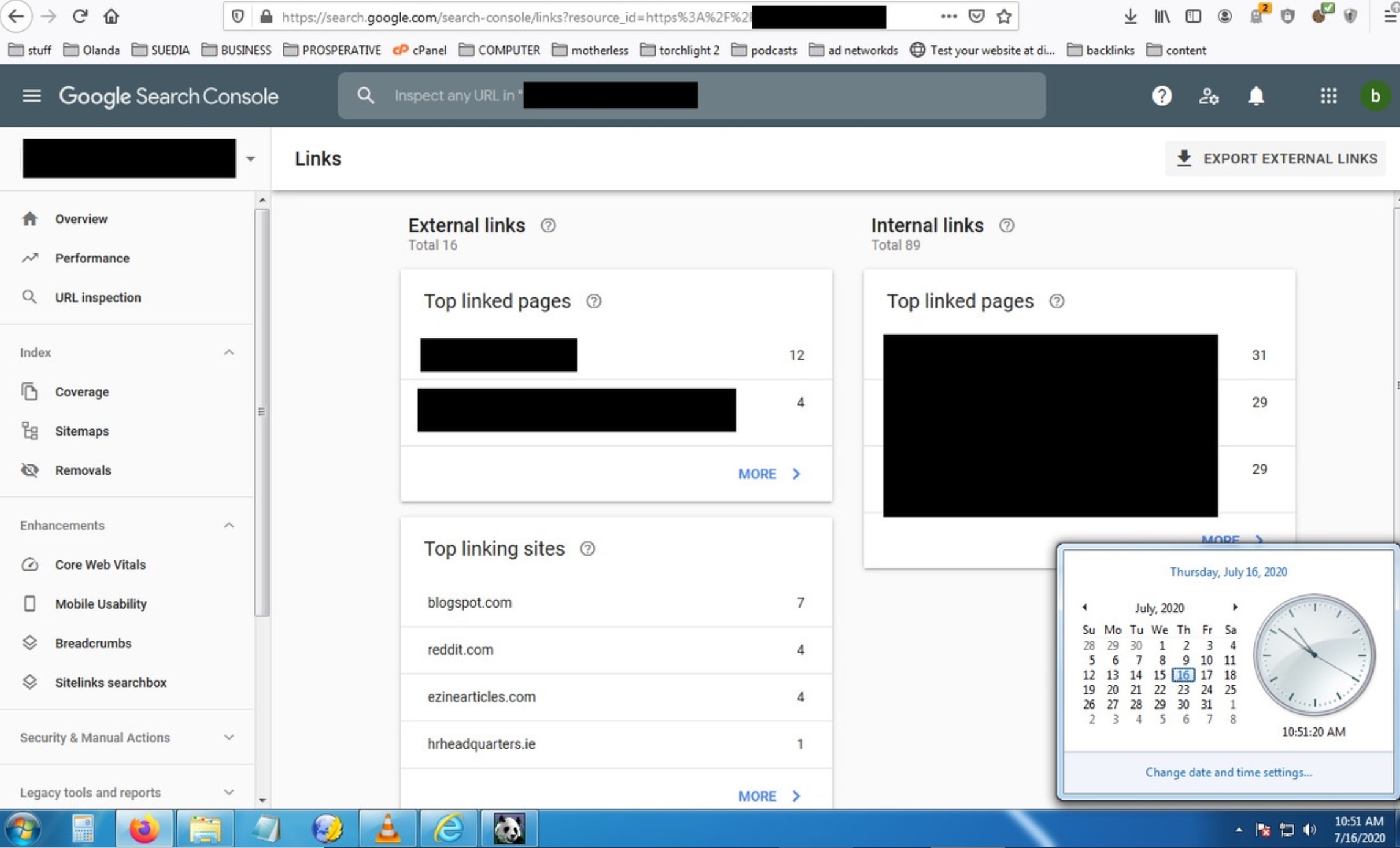This screenshot has height=848, width=1400.
Task: Click the browser back arrow
Action: point(17,16)
